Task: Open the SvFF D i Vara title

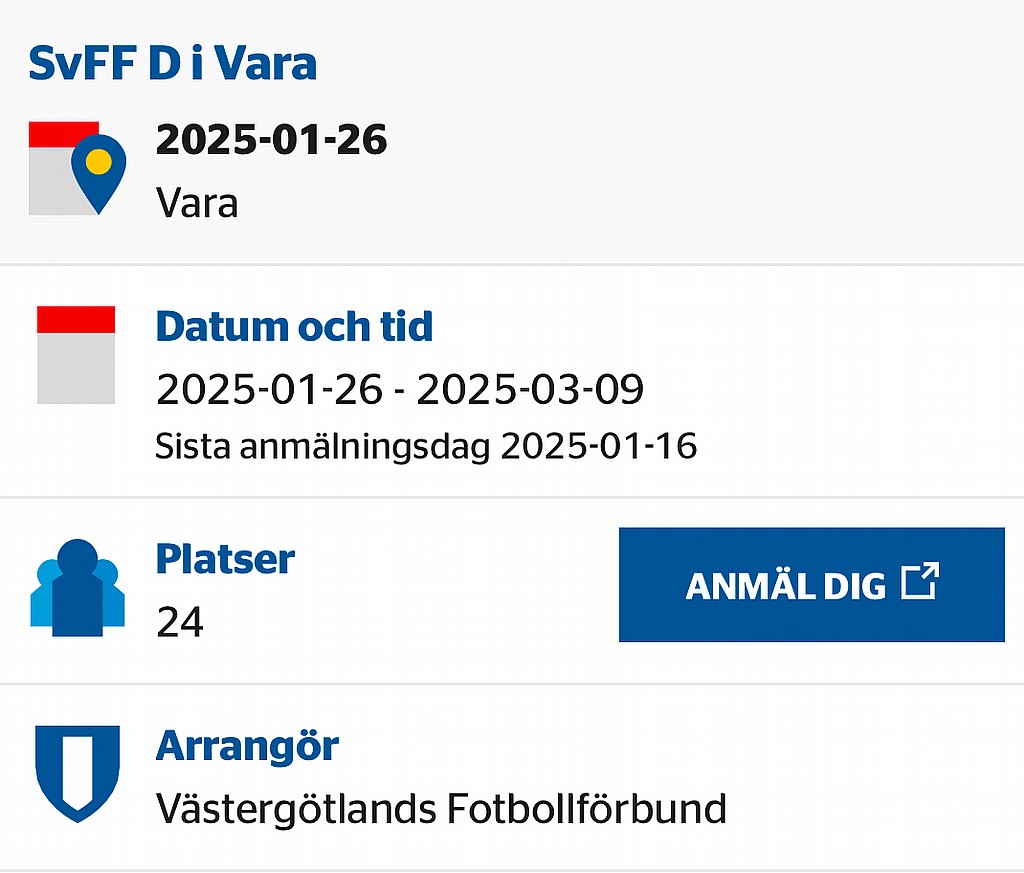Action: [172, 63]
